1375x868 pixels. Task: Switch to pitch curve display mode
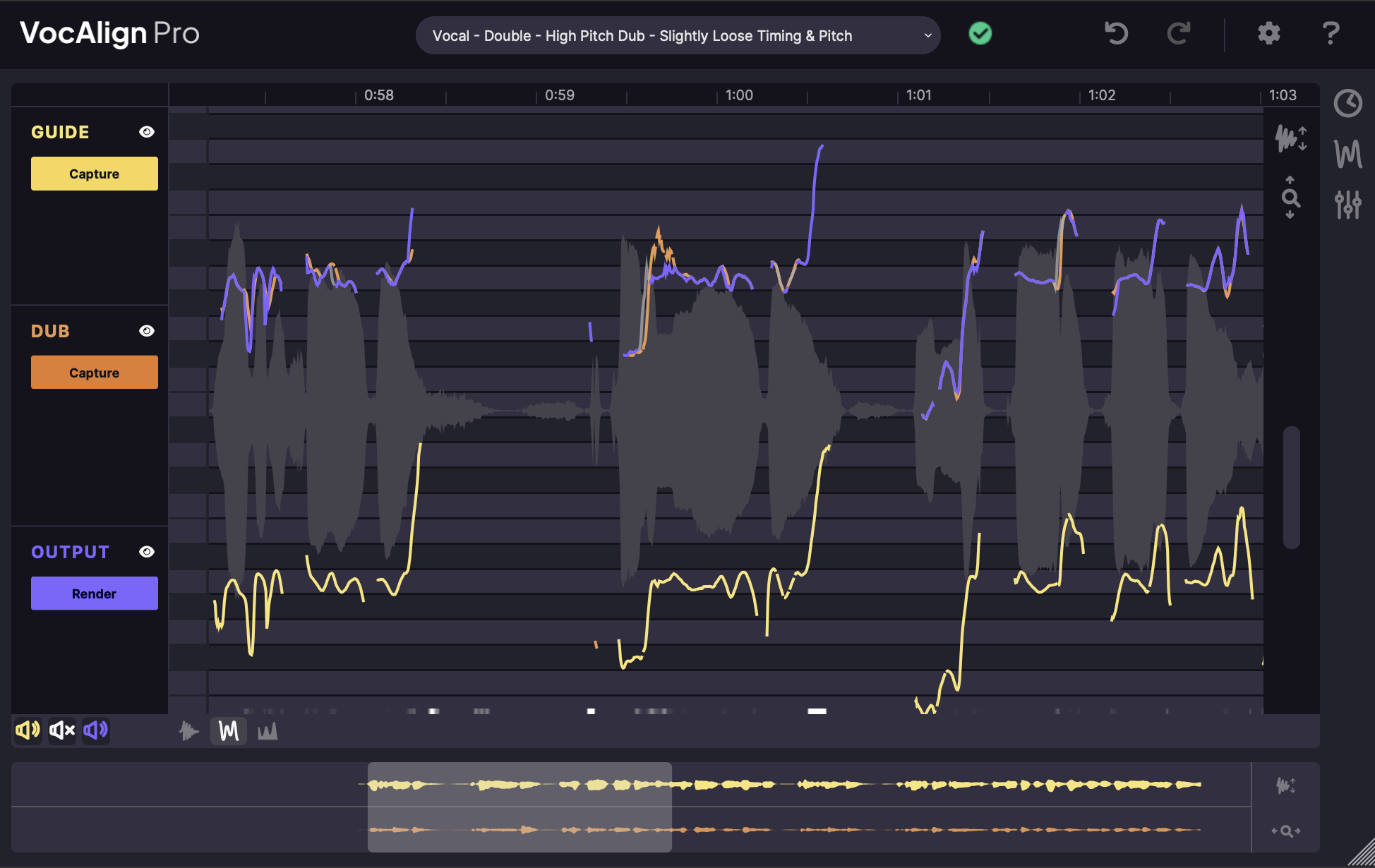pyautogui.click(x=229, y=731)
